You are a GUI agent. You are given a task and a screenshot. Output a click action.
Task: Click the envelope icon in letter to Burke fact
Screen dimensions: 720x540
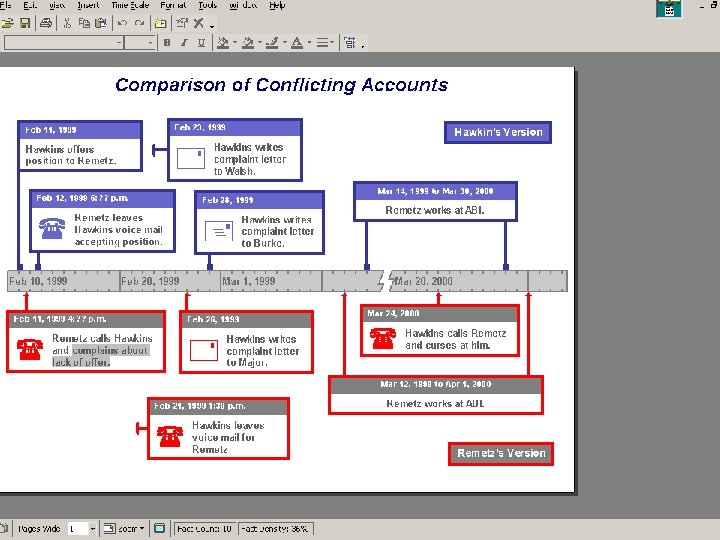[x=219, y=231]
